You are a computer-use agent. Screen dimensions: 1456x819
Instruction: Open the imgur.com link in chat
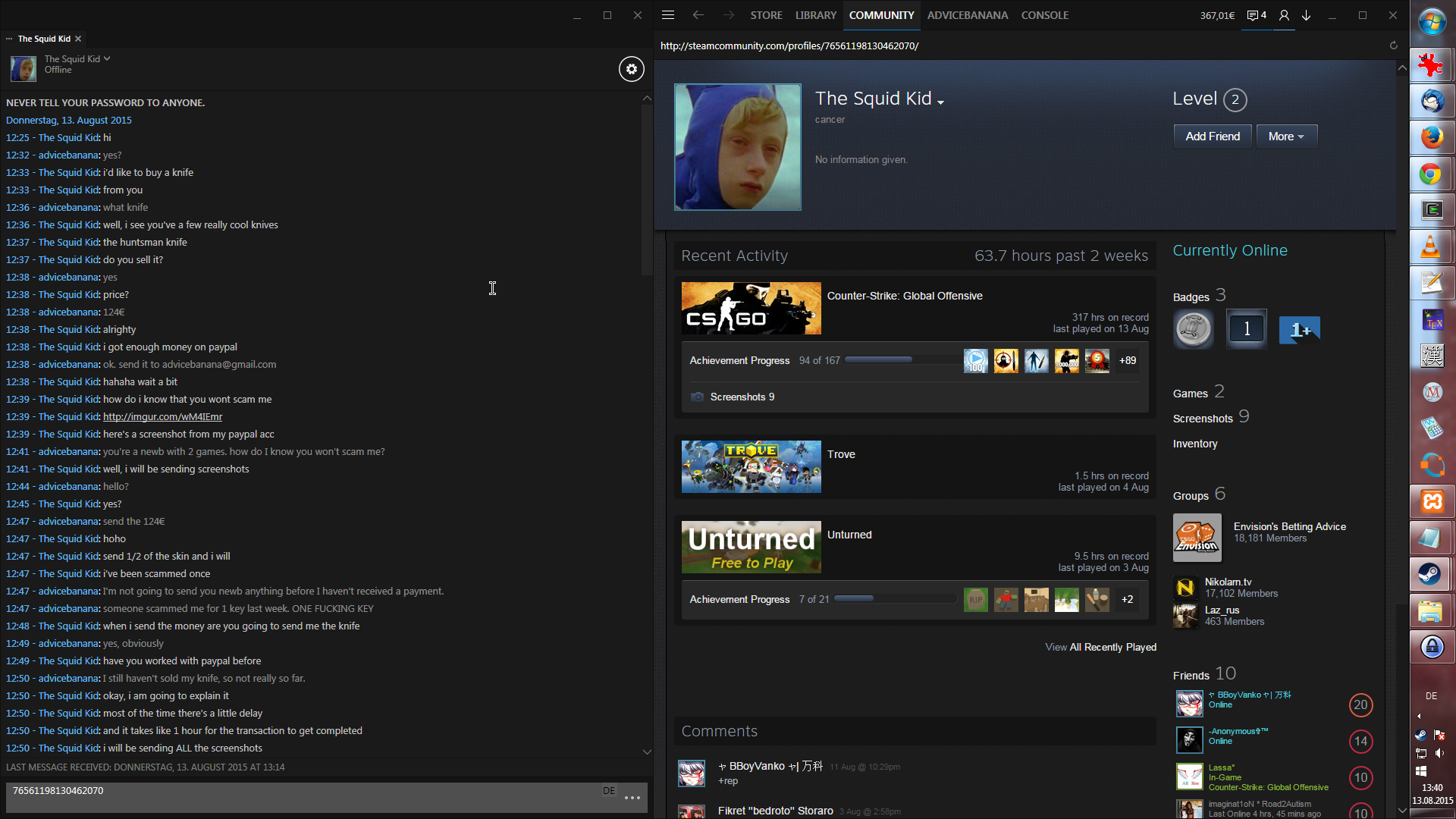coord(162,416)
